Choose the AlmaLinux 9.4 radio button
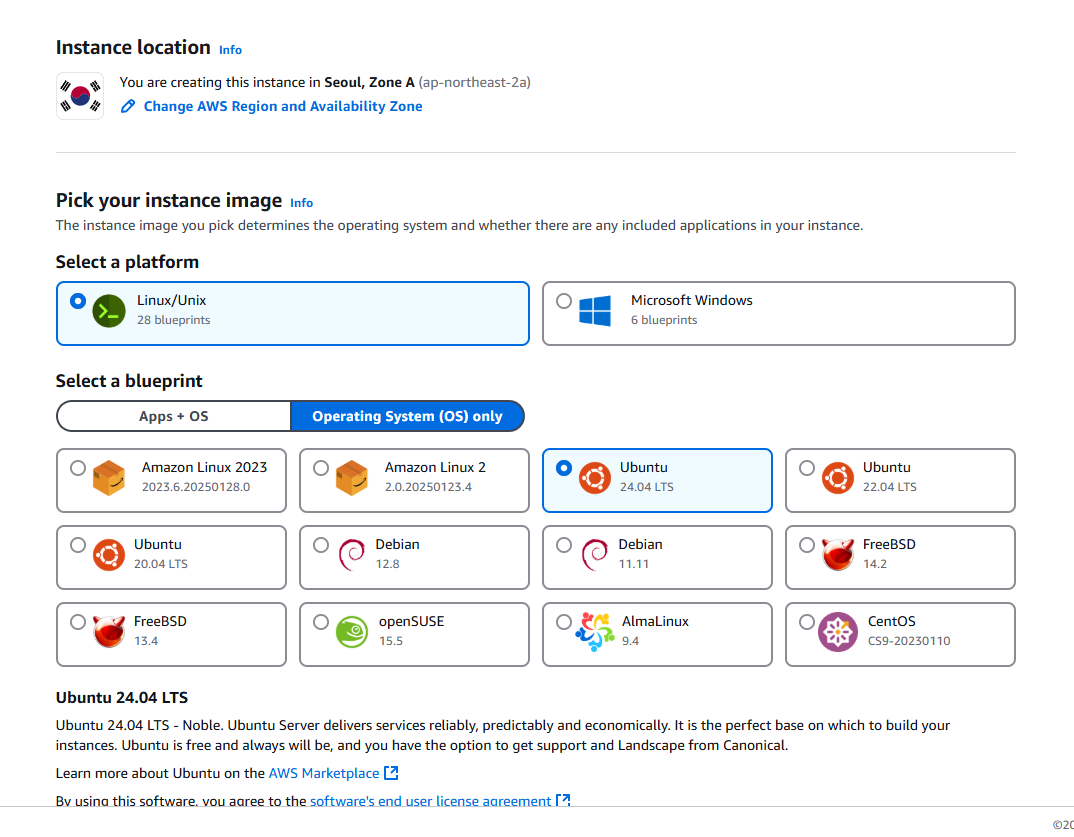This screenshot has height=837, width=1074. 564,622
